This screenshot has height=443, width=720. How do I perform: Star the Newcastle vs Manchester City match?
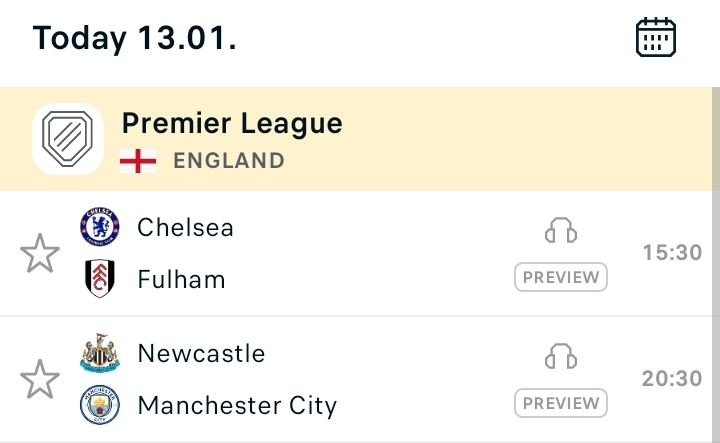click(40, 380)
